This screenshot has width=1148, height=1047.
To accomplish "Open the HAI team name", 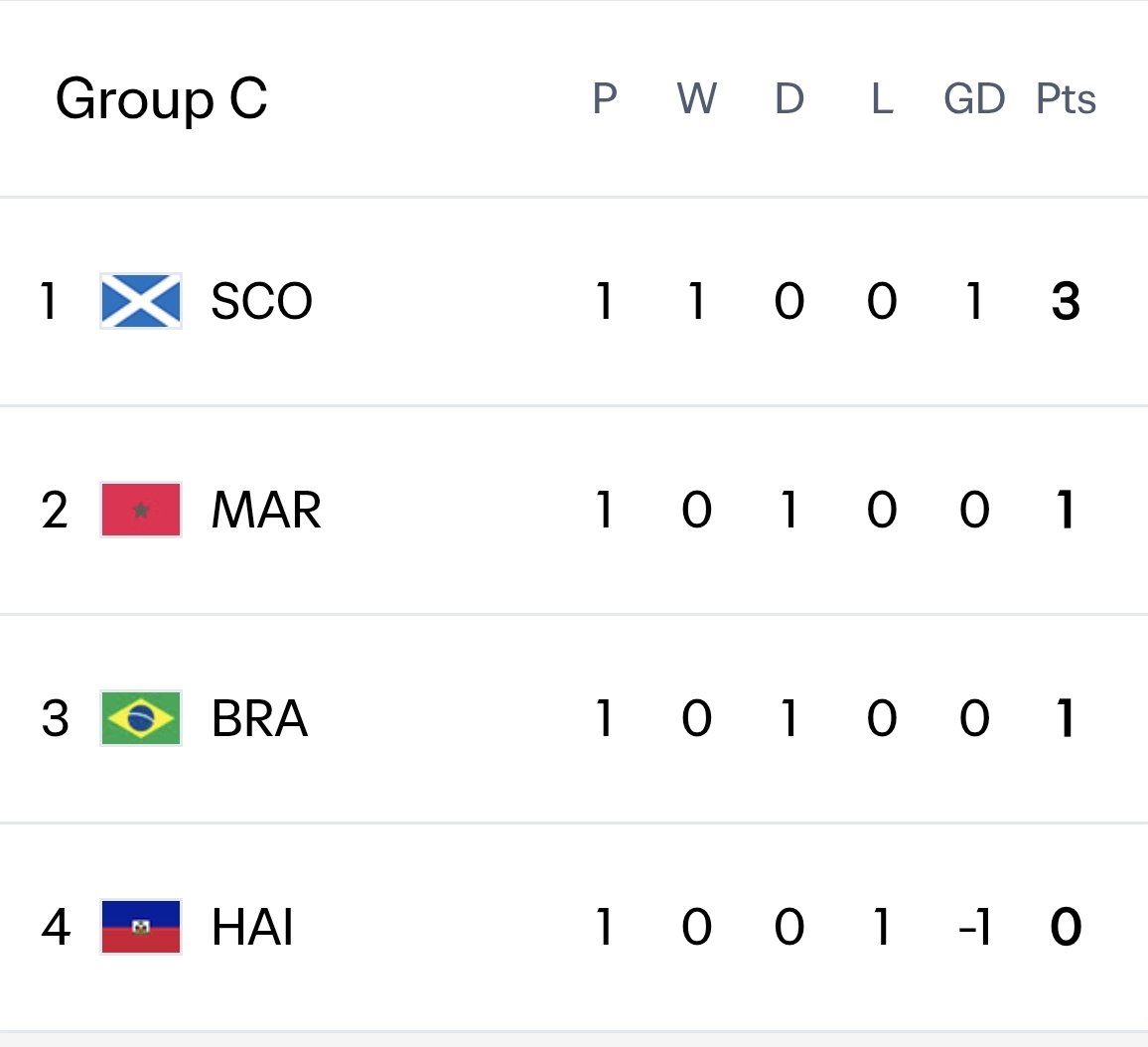I will click(252, 927).
